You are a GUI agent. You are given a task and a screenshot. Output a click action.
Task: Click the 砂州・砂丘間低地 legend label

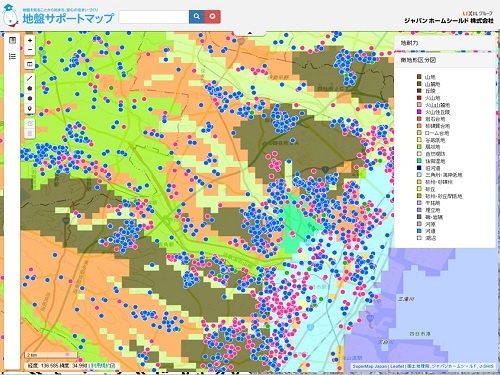pyautogui.click(x=444, y=196)
